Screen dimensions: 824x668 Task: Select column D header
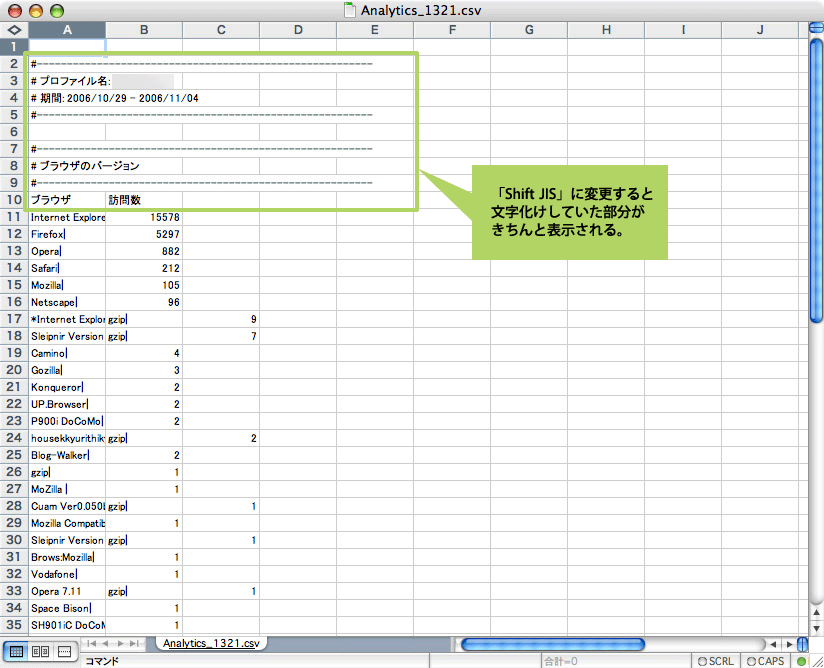click(x=298, y=30)
